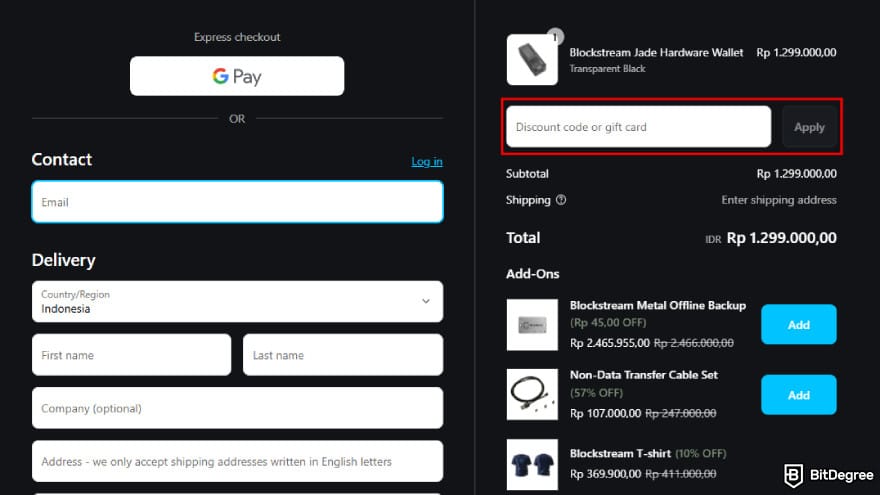Click the Enter shipping address text
The height and width of the screenshot is (495, 880).
(x=778, y=200)
